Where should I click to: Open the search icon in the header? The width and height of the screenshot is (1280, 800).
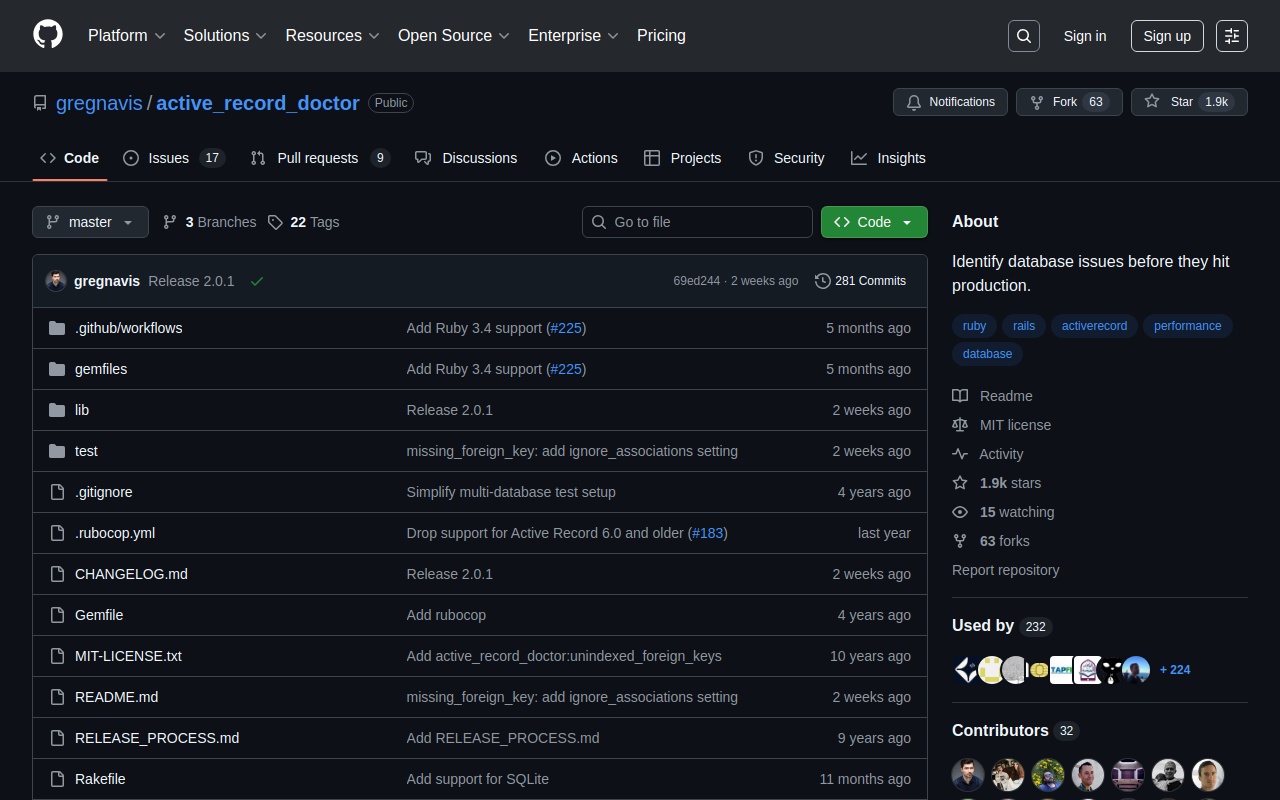pyautogui.click(x=1023, y=35)
